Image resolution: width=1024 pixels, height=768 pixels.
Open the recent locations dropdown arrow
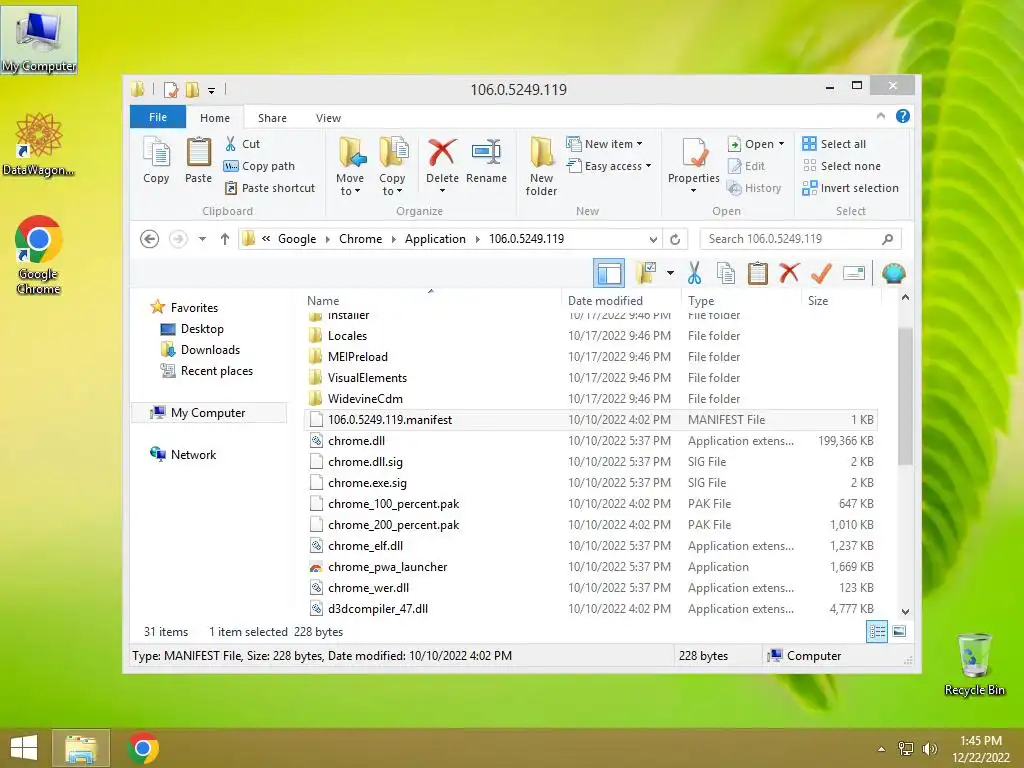click(x=202, y=239)
